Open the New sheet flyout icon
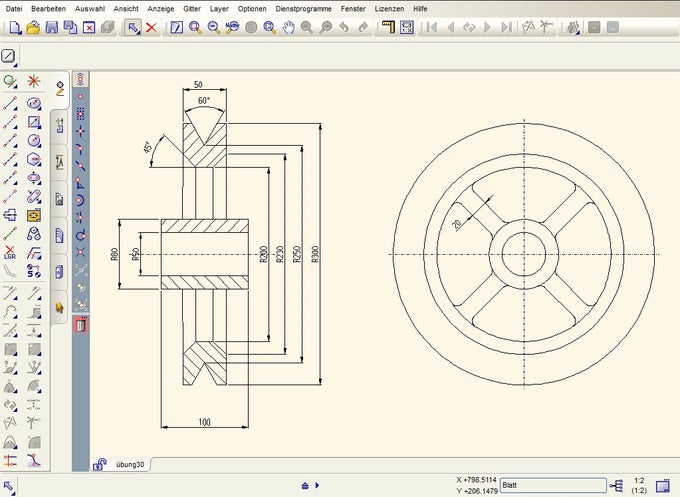Image resolution: width=680 pixels, height=497 pixels. (14, 28)
